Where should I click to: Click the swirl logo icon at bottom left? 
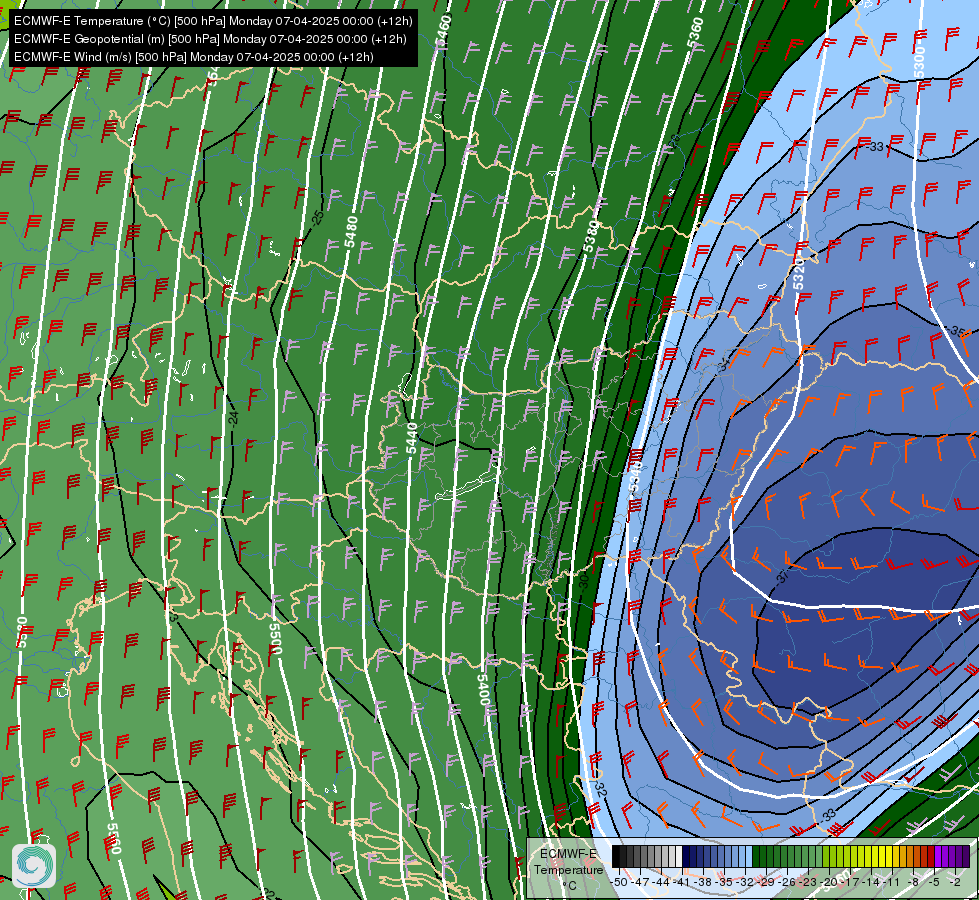[34, 866]
